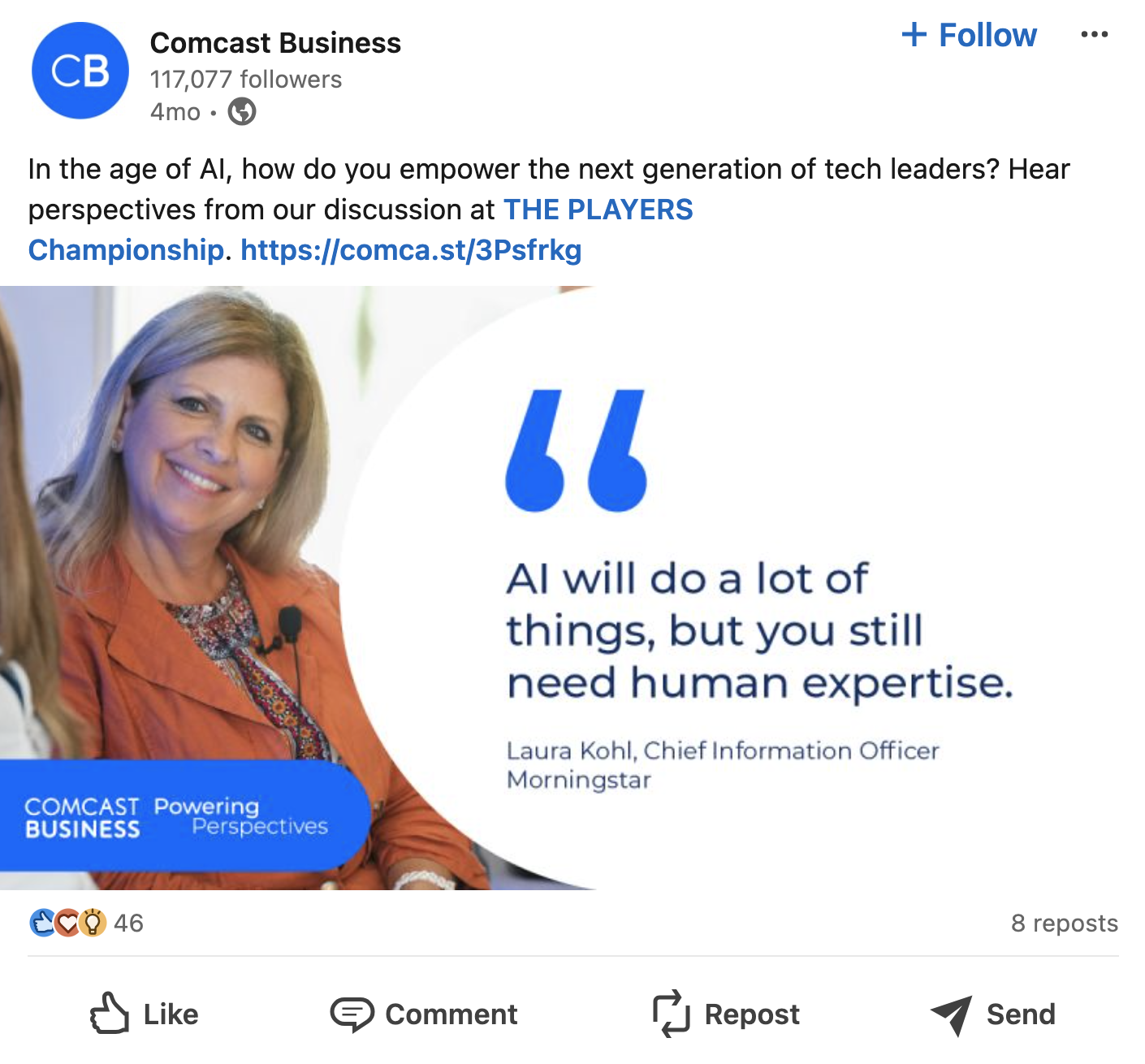This screenshot has height=1064, width=1145.
Task: Click the Comment button label
Action: coord(452,1014)
